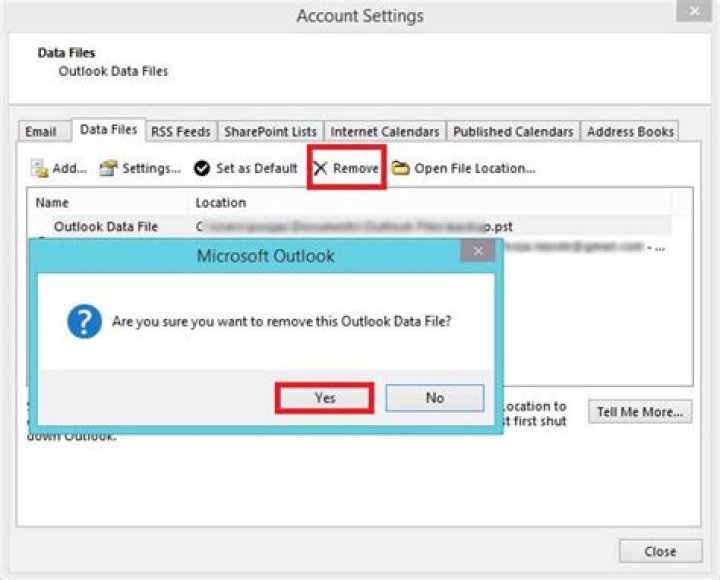Click the Add data file icon
Image resolution: width=720 pixels, height=580 pixels.
[x=40, y=169]
